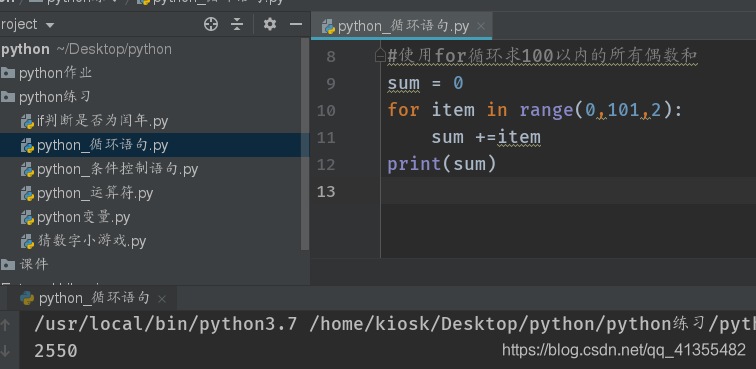The image size is (756, 369).
Task: Select the python_循环语句.py editor tab
Action: click(401, 26)
